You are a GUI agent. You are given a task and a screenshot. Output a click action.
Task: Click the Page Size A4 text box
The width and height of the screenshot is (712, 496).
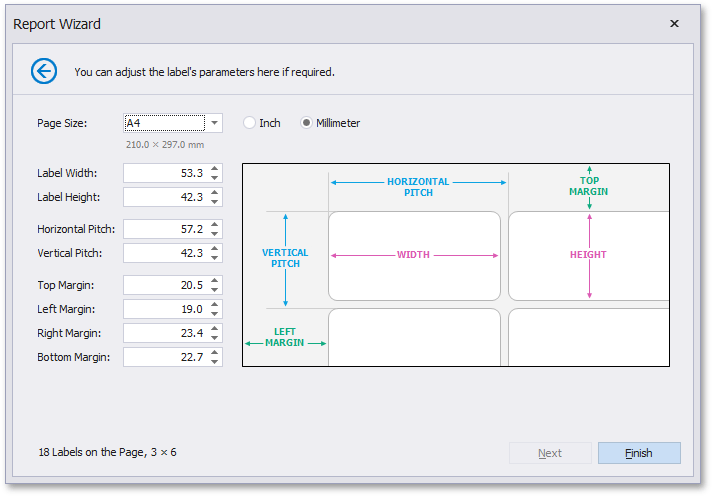[x=163, y=123]
